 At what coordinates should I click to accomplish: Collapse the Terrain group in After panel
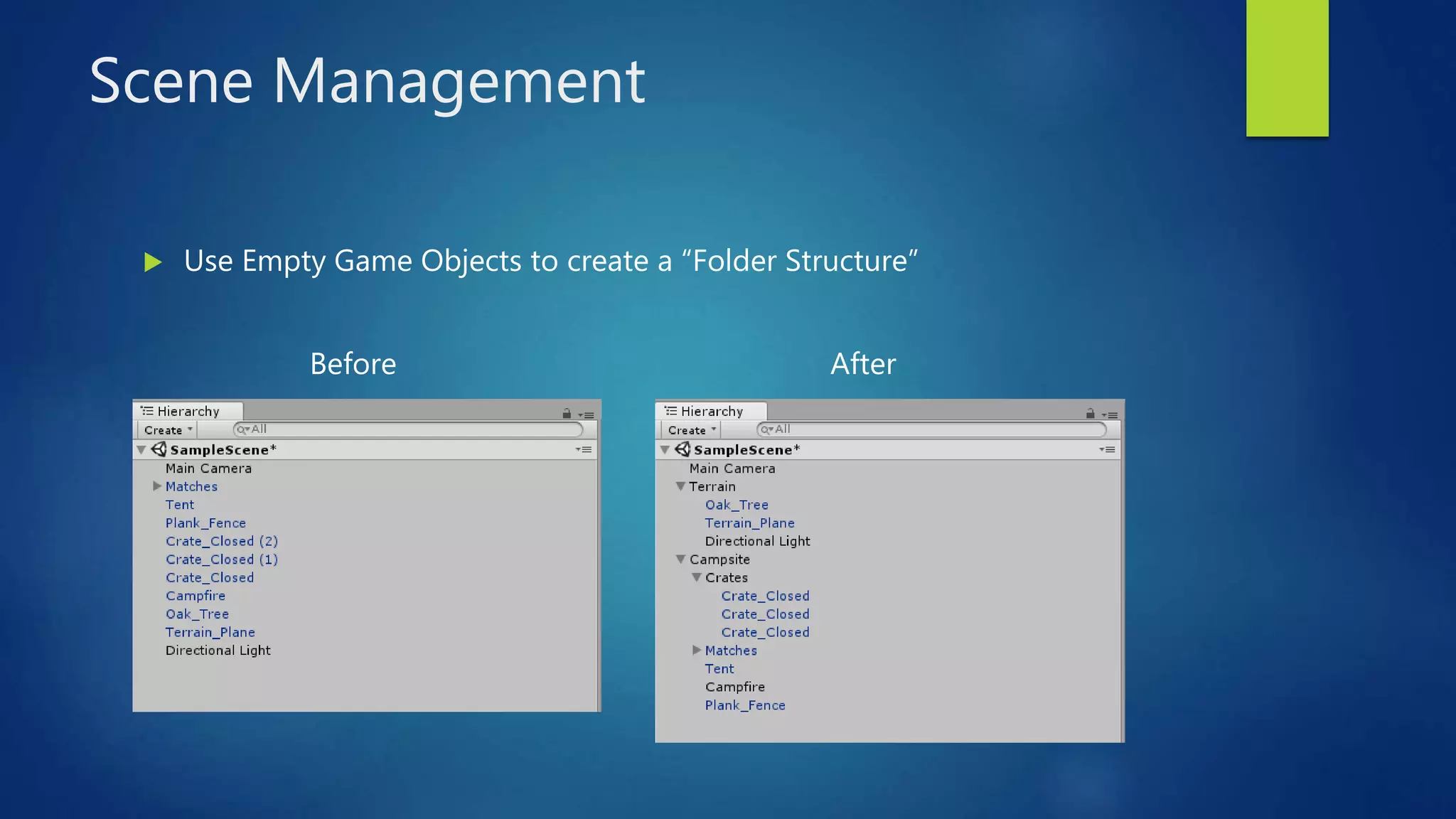click(680, 486)
